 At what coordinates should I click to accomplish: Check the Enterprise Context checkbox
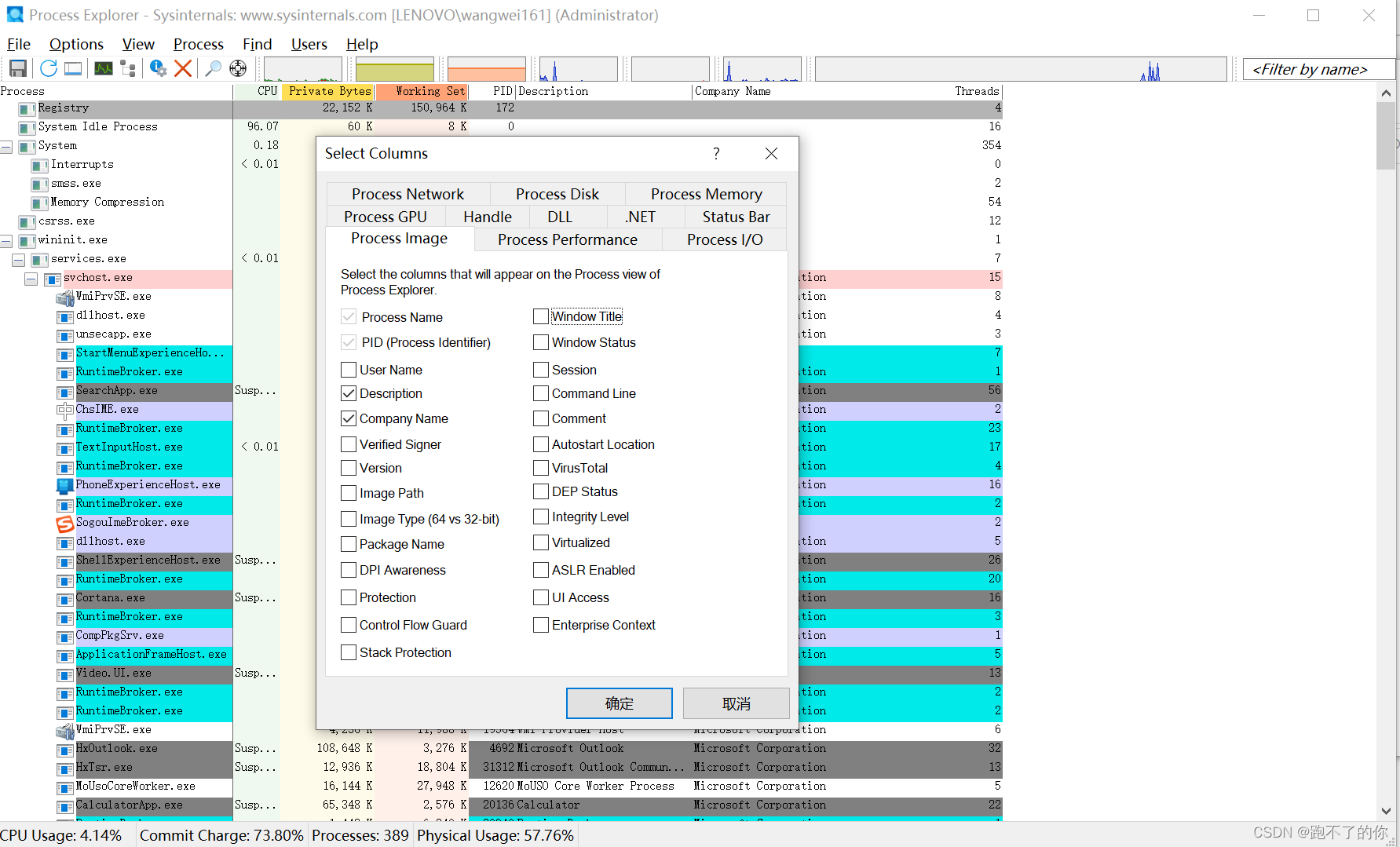coord(540,625)
